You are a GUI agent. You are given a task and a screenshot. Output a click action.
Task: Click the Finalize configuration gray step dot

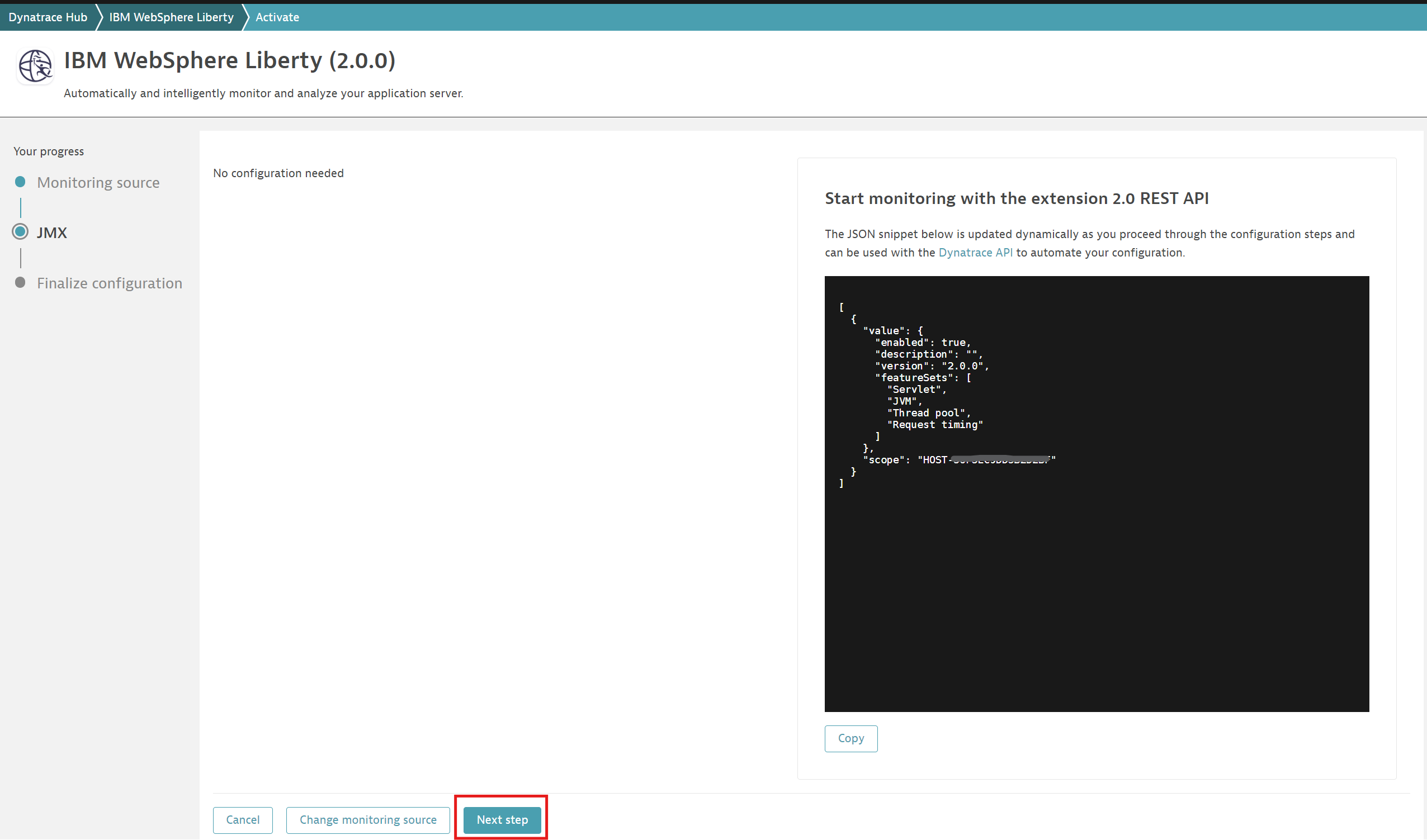pos(20,282)
